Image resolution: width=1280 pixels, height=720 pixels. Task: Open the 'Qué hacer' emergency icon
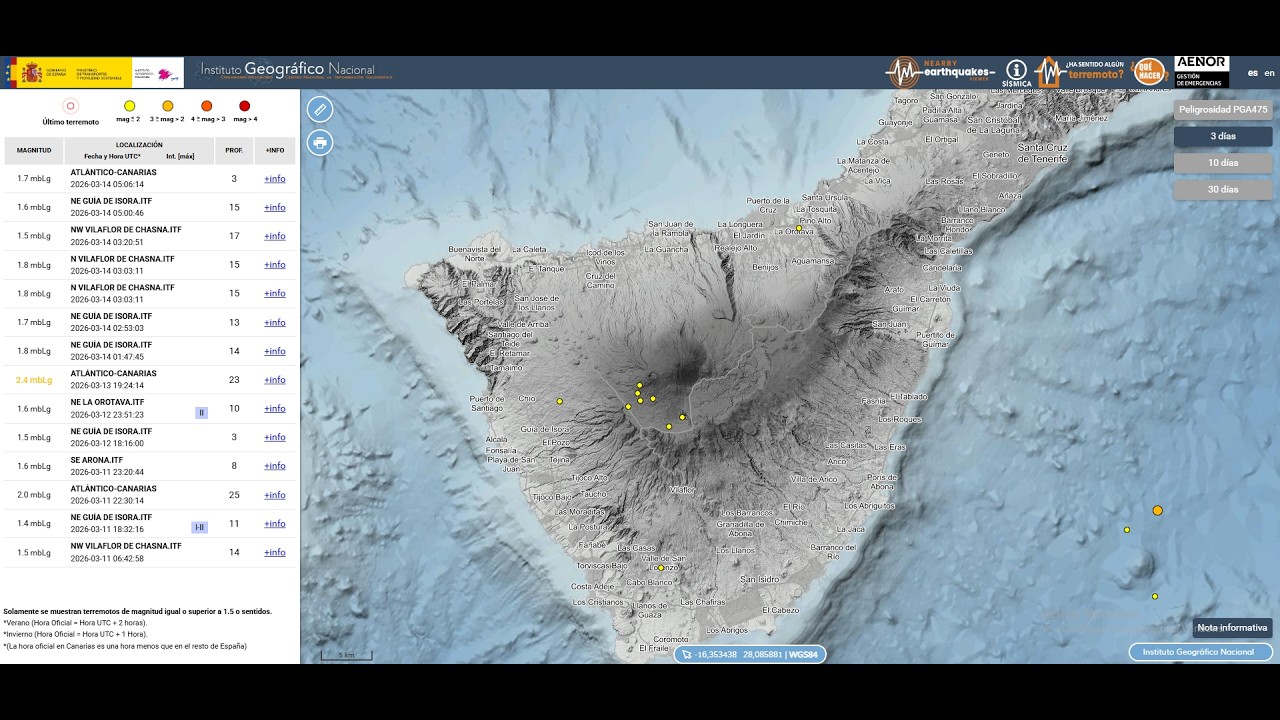click(1149, 72)
